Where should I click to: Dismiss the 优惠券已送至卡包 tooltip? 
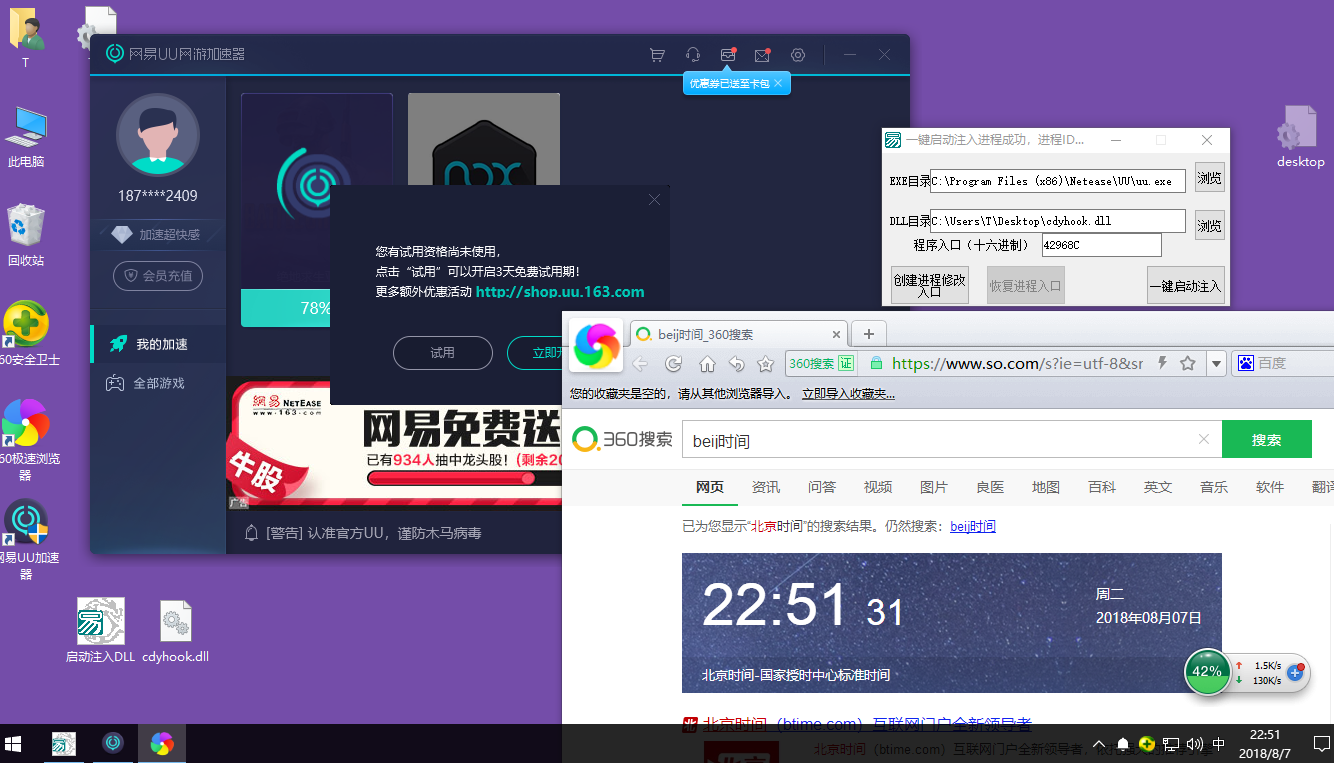(778, 83)
